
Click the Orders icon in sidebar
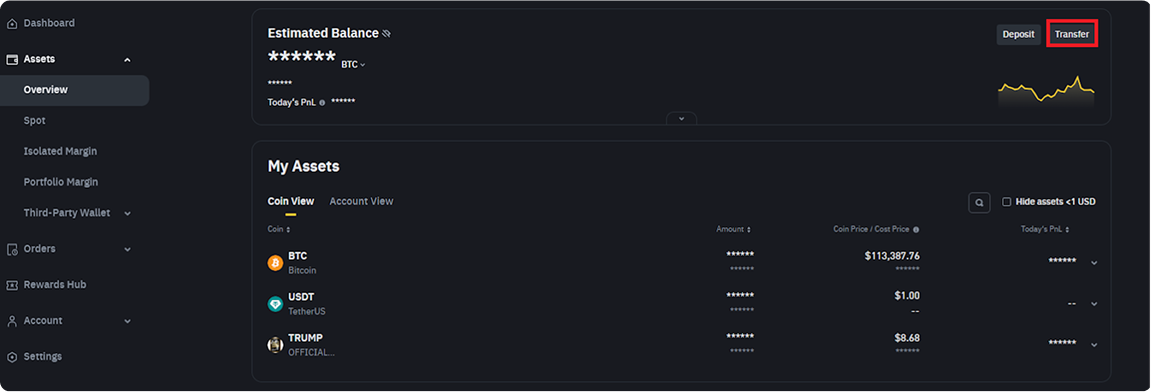12,250
